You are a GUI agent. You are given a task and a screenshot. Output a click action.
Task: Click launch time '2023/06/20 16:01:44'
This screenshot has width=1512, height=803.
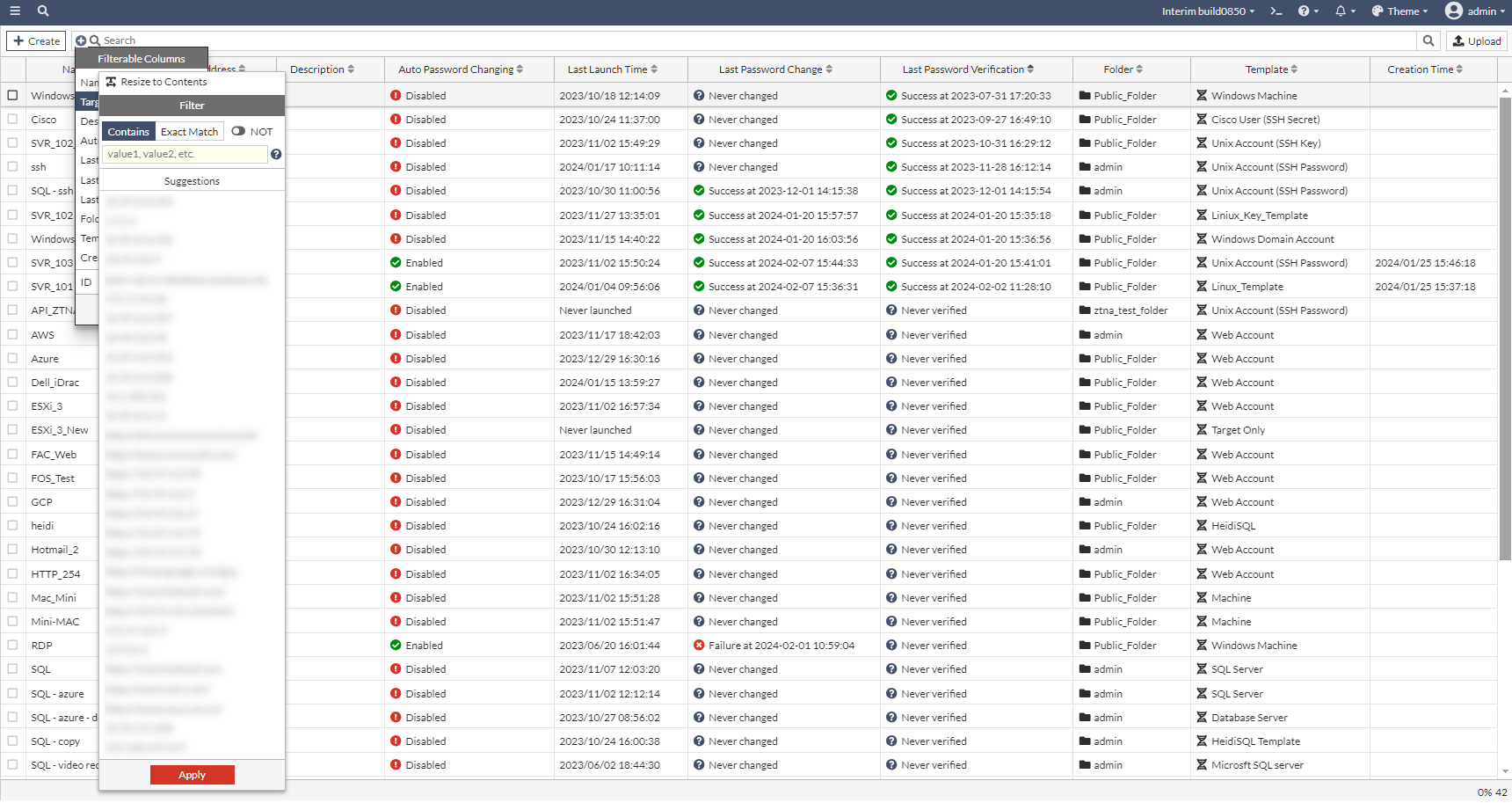609,646
